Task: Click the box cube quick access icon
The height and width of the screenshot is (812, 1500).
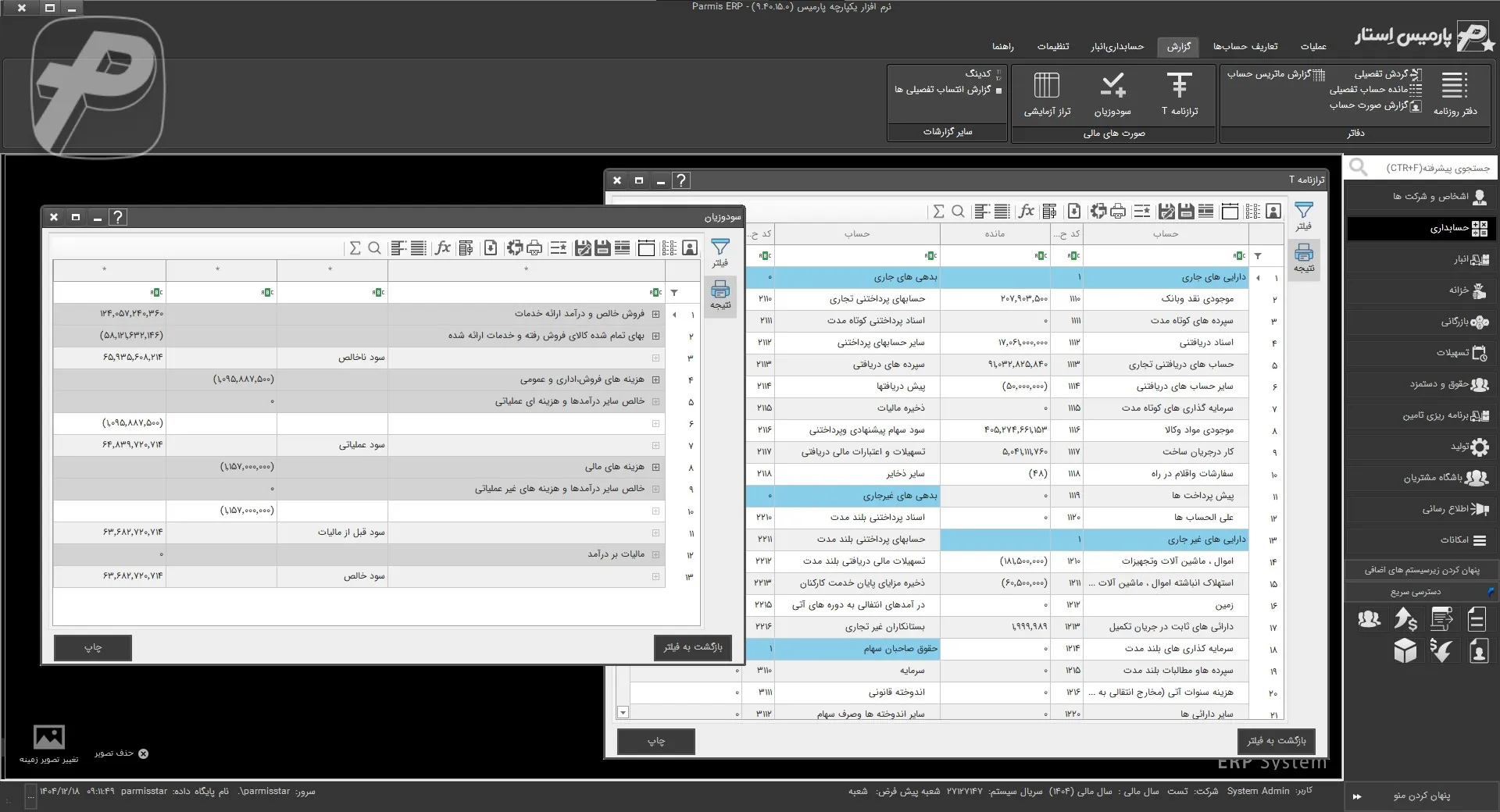Action: click(1405, 650)
